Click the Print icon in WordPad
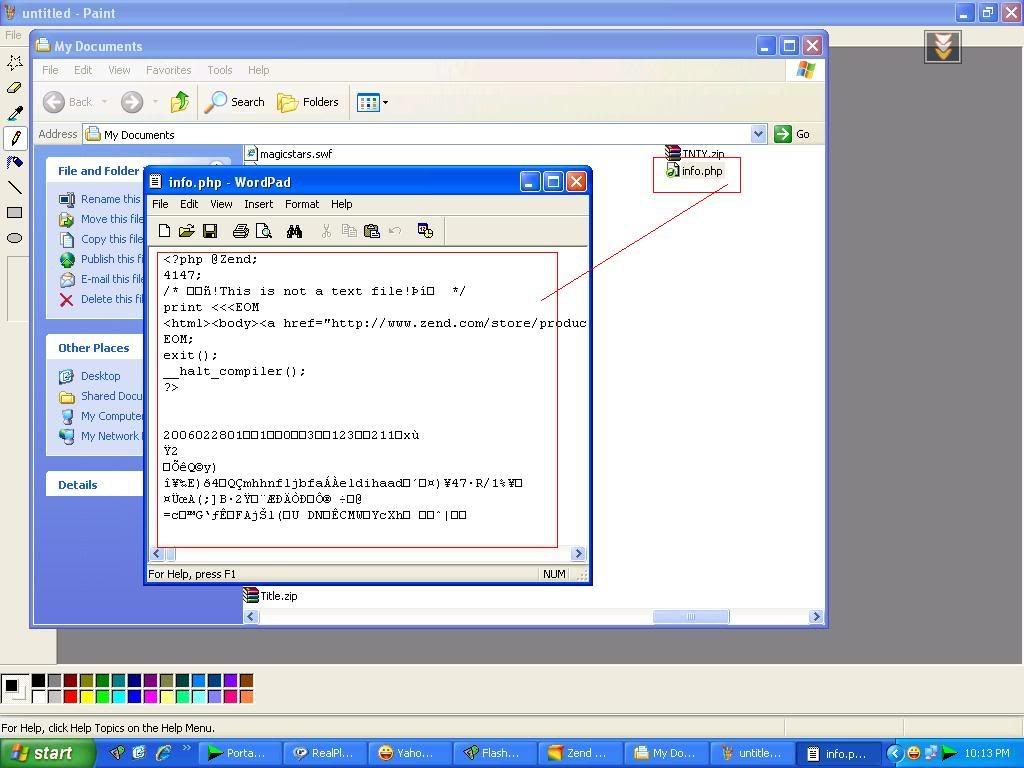1024x768 pixels. [240, 231]
